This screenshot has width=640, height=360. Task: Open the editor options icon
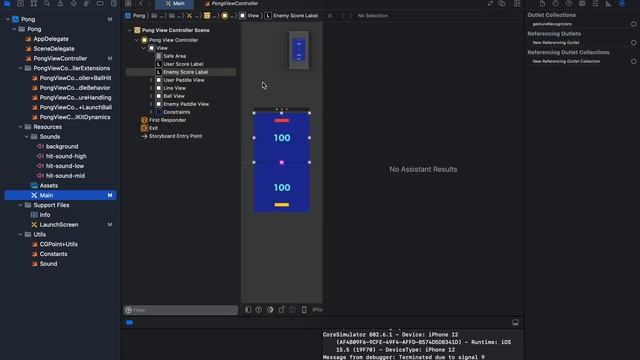pos(502,4)
